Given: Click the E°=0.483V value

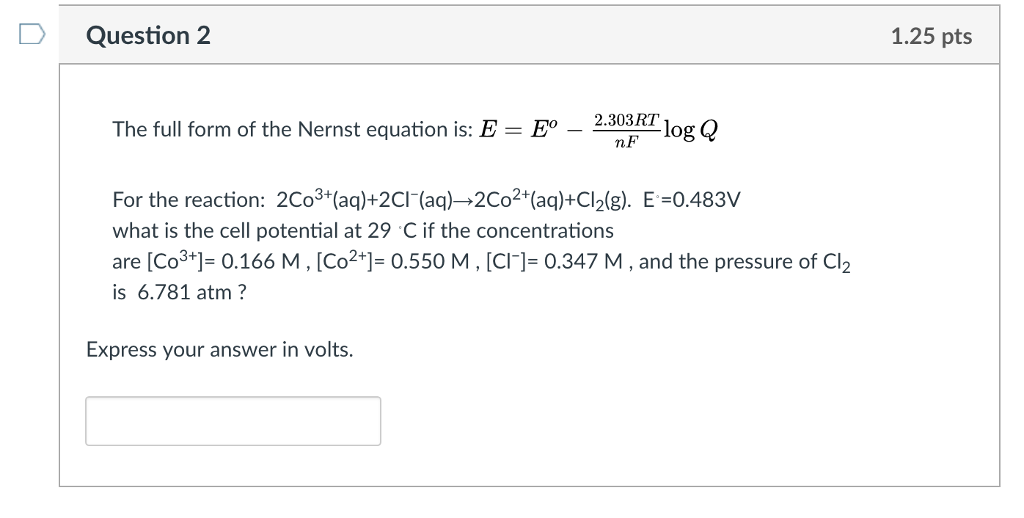Looking at the screenshot, I should click(692, 199).
